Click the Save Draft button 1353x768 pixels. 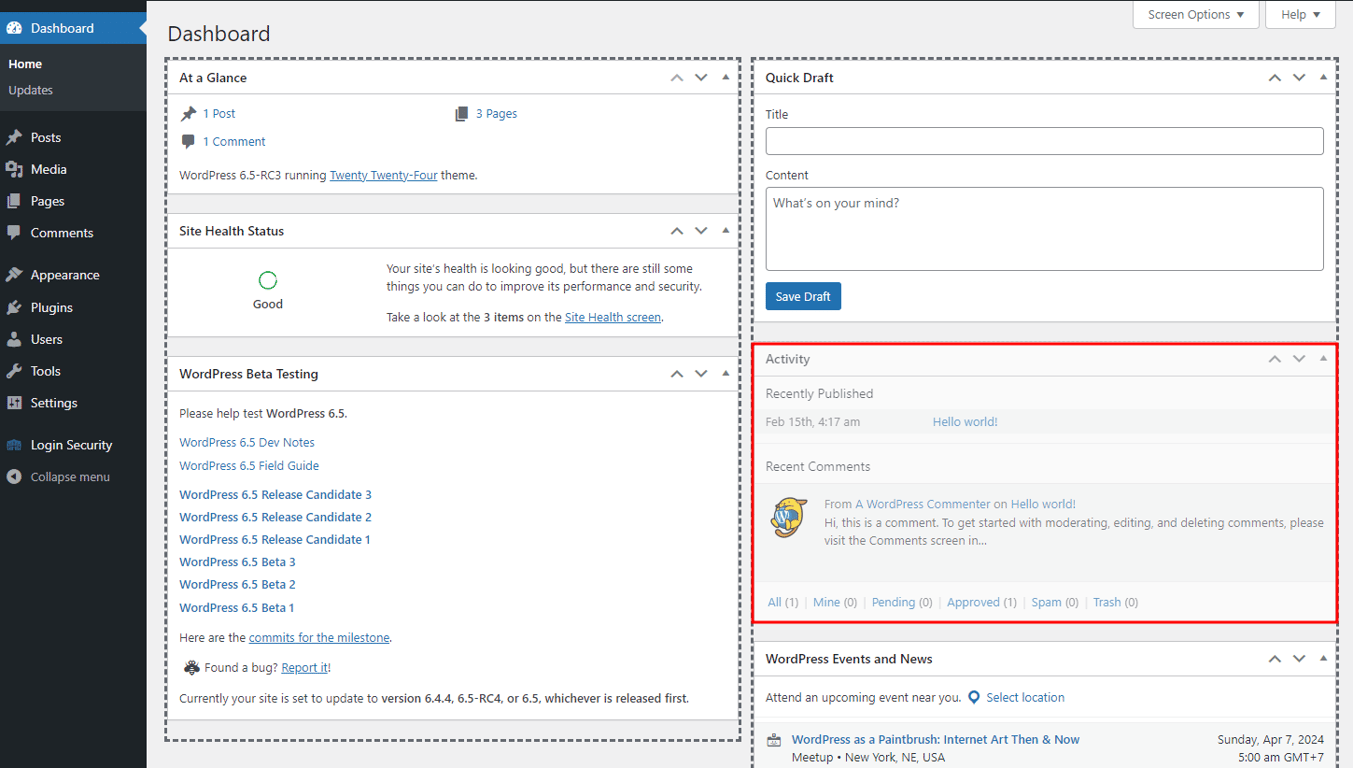tap(802, 295)
